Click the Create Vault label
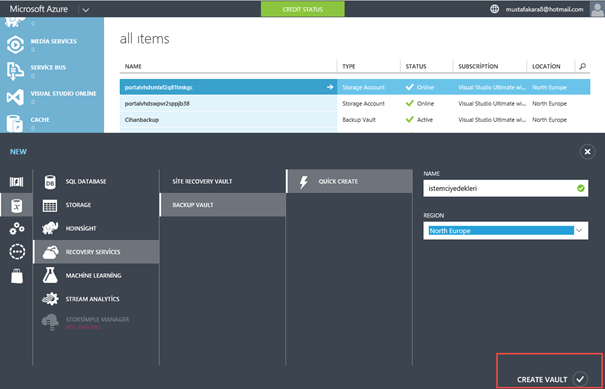The image size is (605, 389). (542, 380)
